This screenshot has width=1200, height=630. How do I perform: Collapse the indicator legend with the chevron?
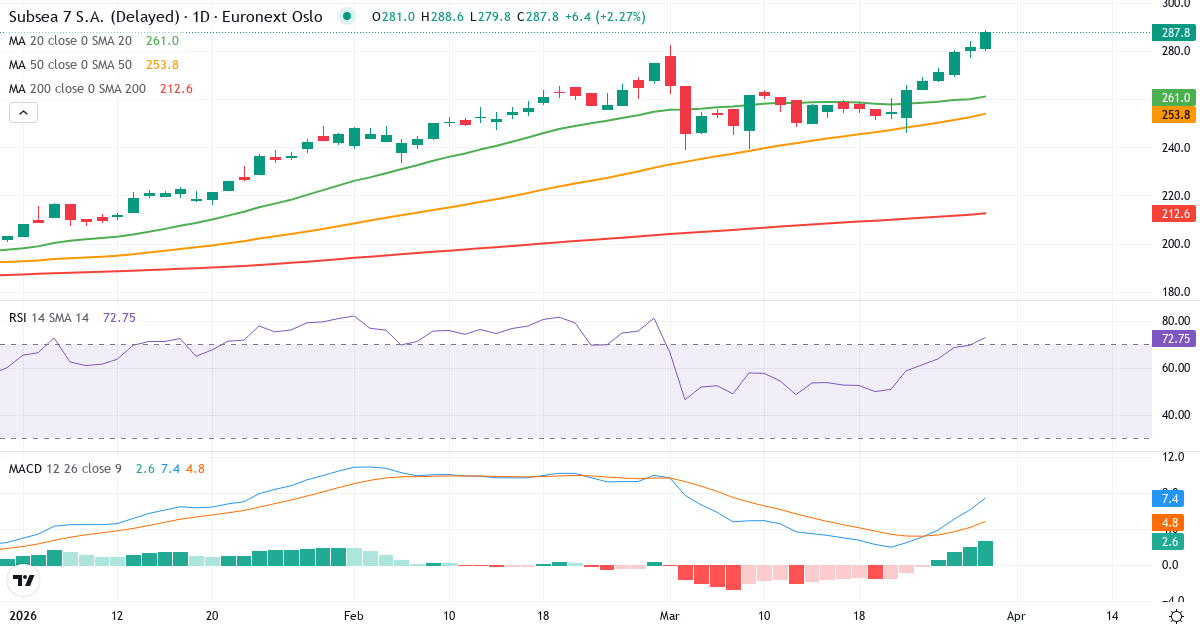(x=23, y=112)
